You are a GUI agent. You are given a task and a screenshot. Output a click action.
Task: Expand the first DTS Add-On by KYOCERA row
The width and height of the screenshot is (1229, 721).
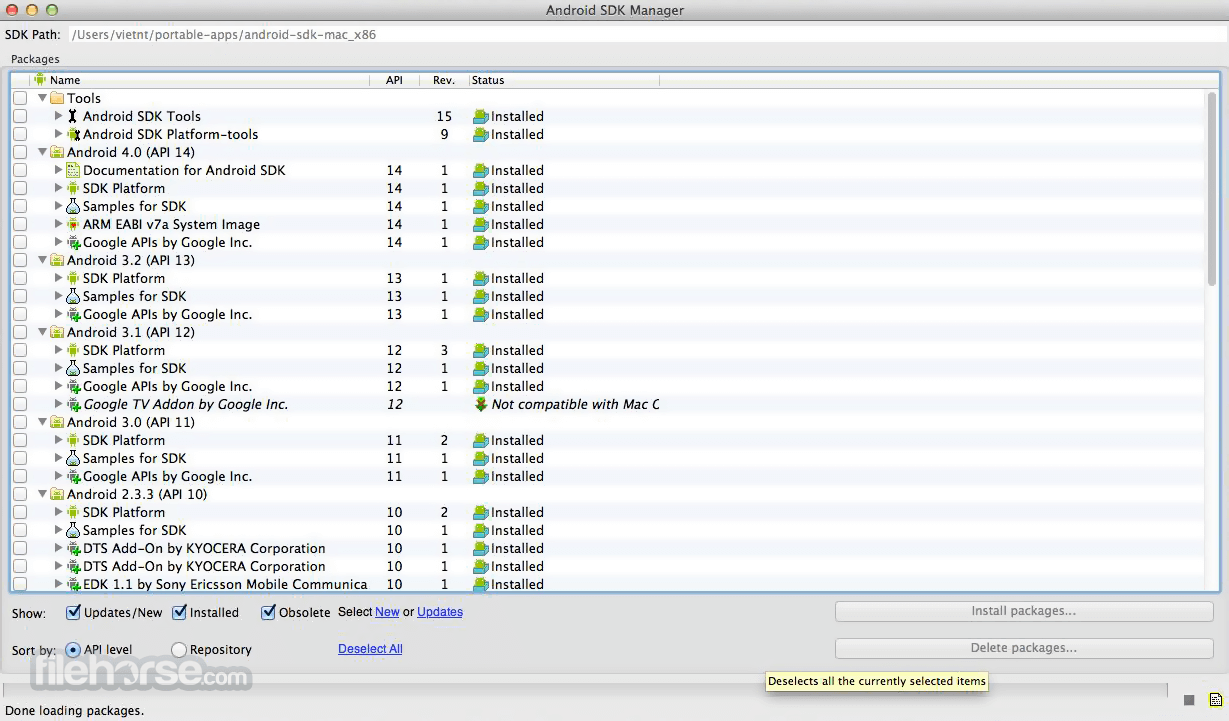pos(58,548)
